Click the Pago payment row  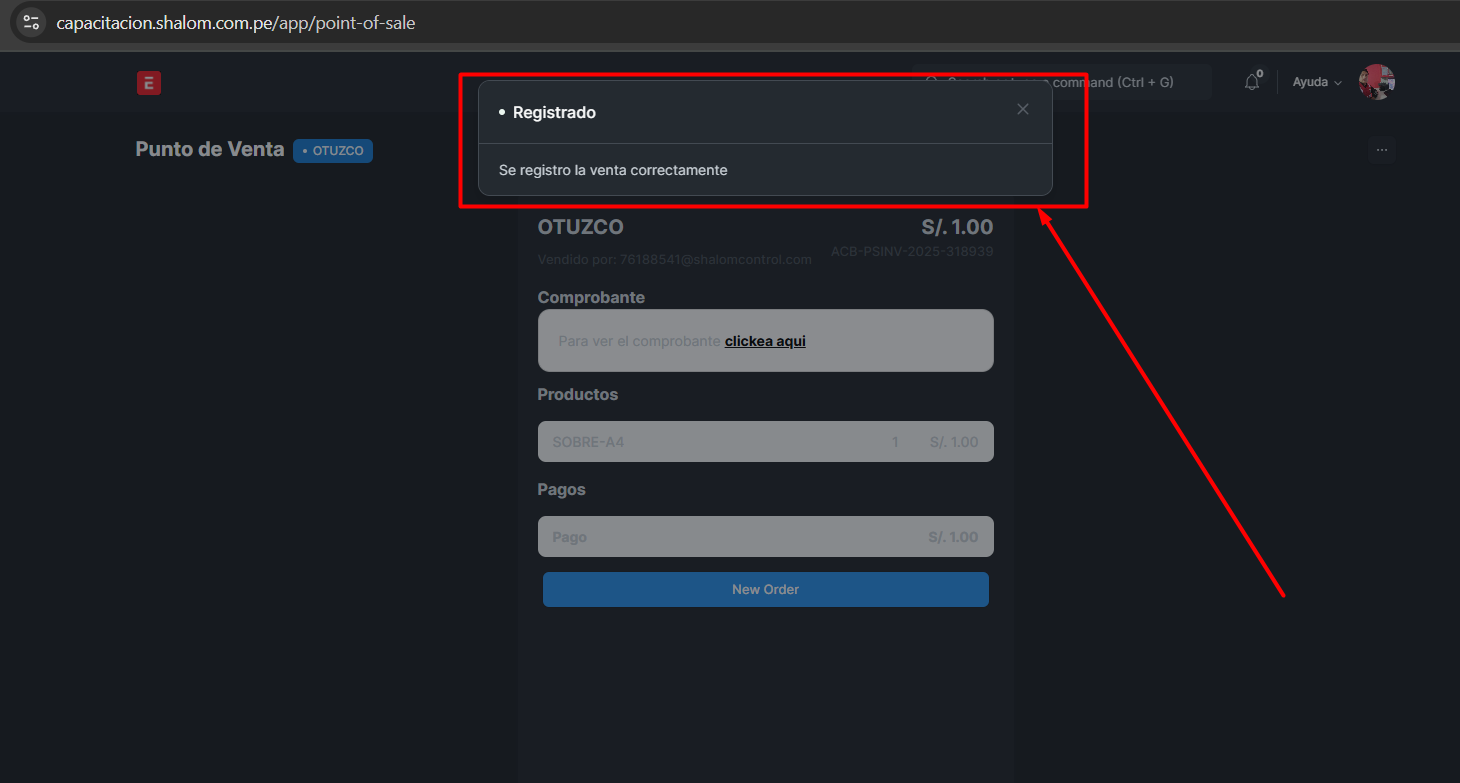click(x=765, y=537)
